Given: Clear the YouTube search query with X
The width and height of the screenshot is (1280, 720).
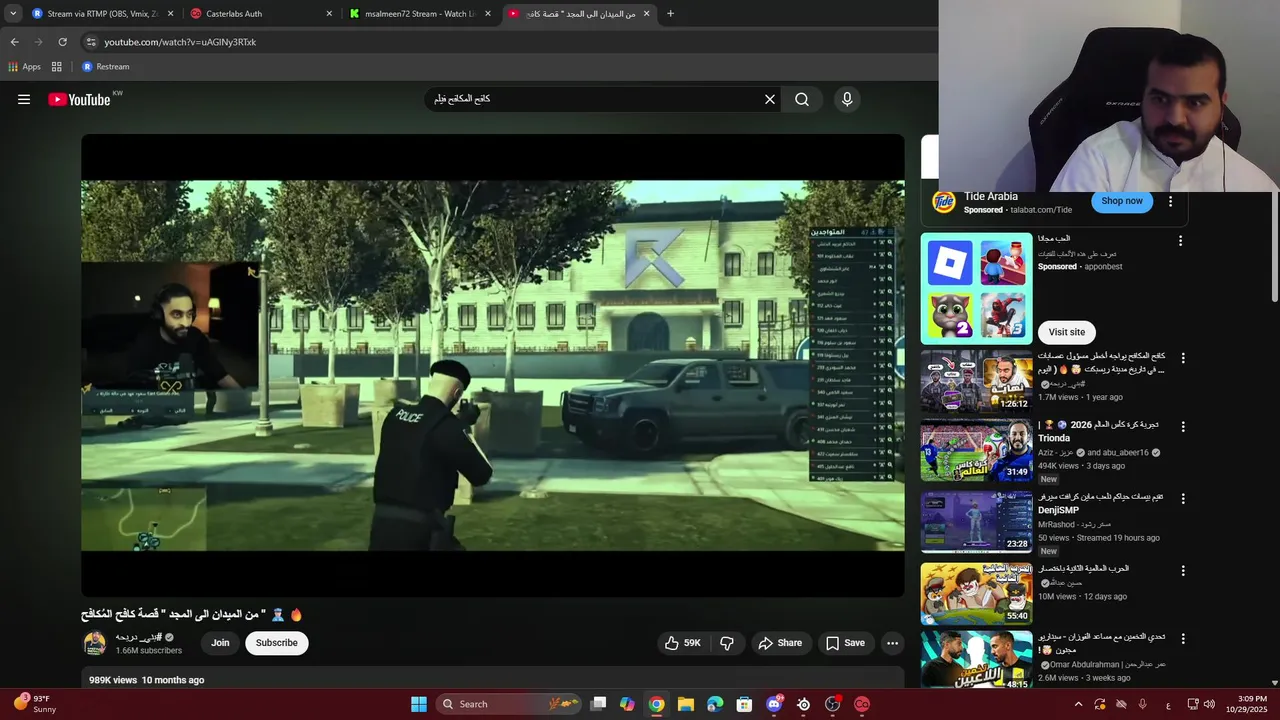Looking at the screenshot, I should pyautogui.click(x=770, y=99).
